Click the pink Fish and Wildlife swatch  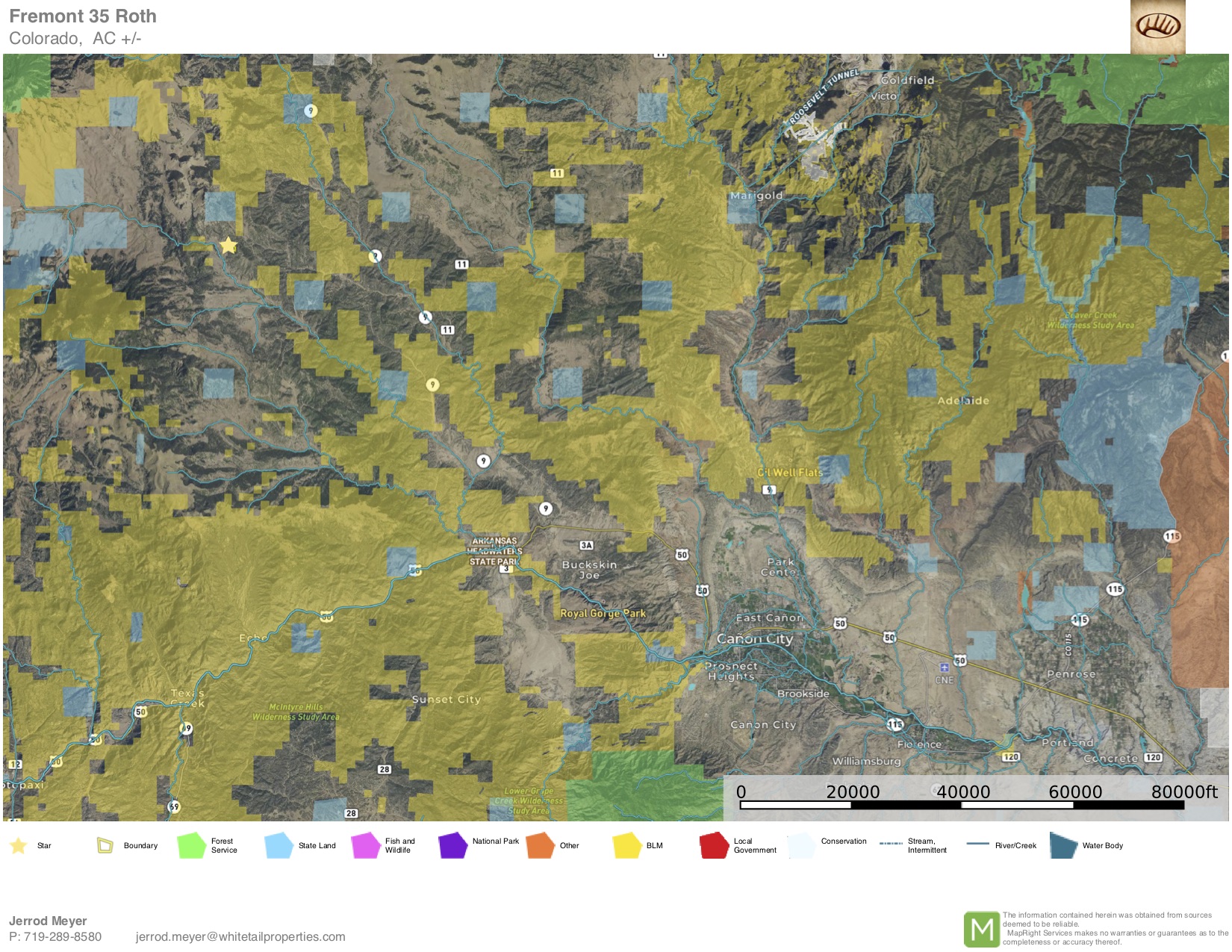click(366, 845)
